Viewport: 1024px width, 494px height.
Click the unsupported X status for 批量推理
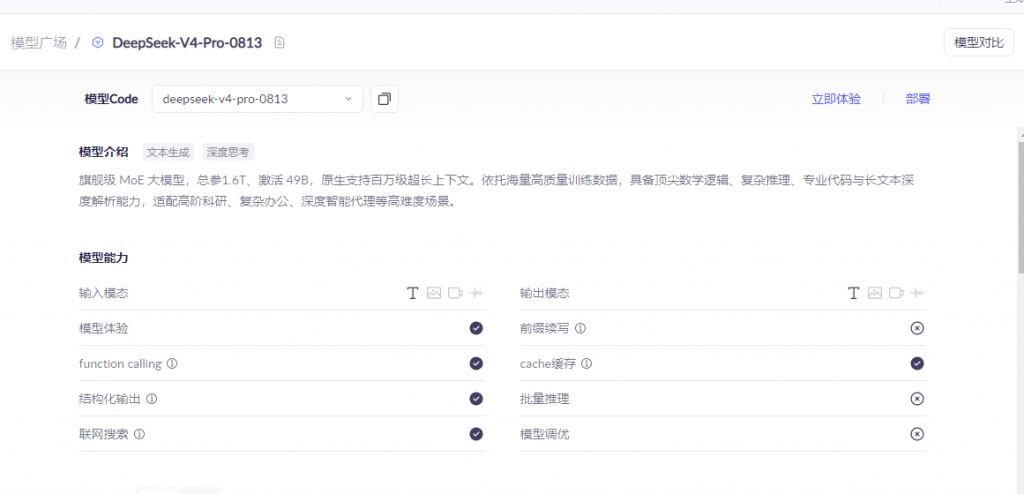coord(917,399)
